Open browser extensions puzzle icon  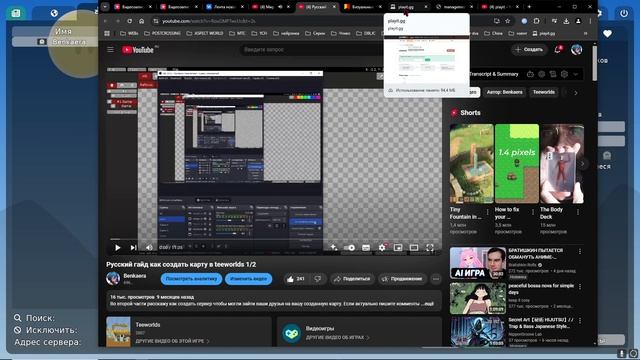(536, 21)
